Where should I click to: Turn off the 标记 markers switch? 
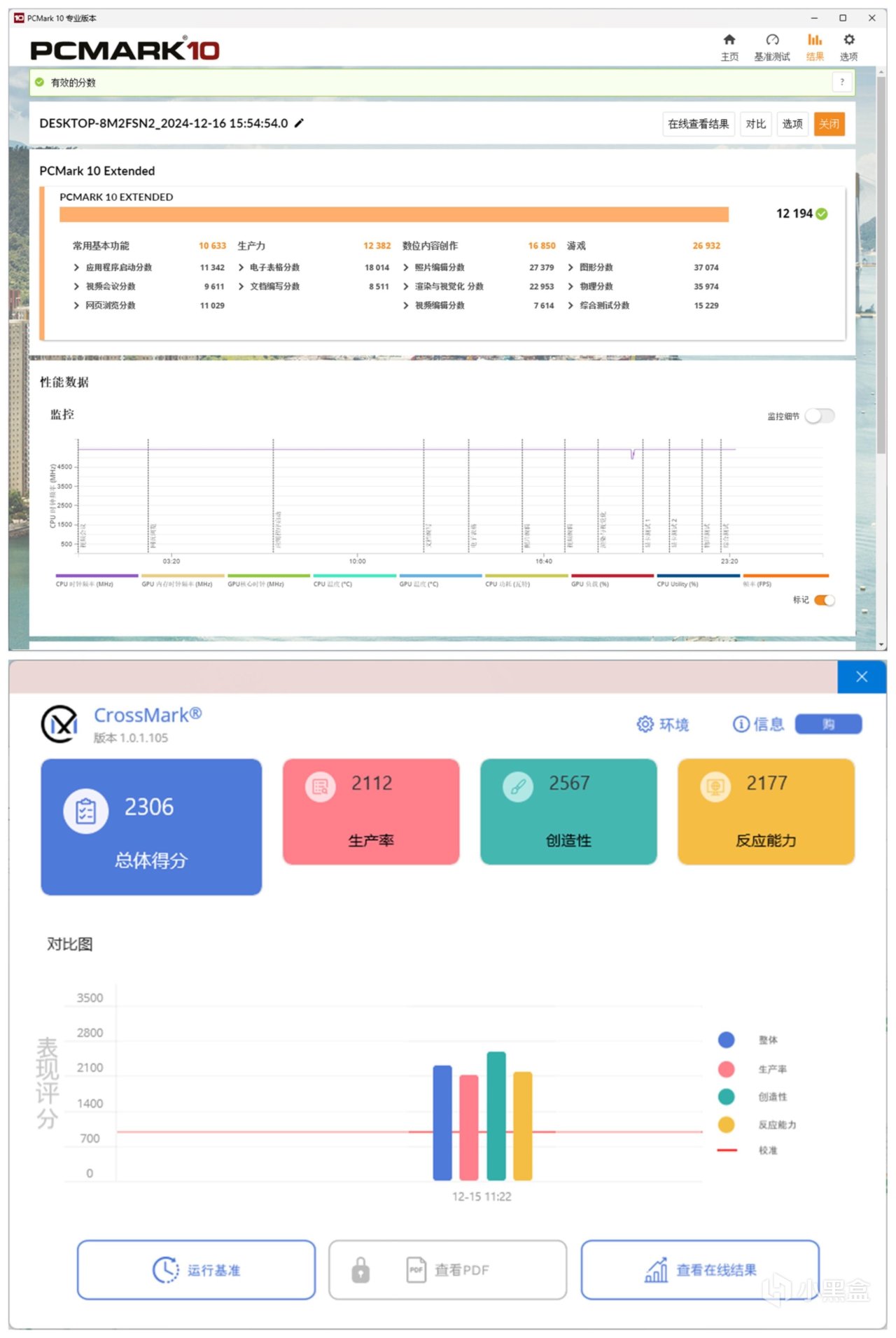pyautogui.click(x=825, y=600)
